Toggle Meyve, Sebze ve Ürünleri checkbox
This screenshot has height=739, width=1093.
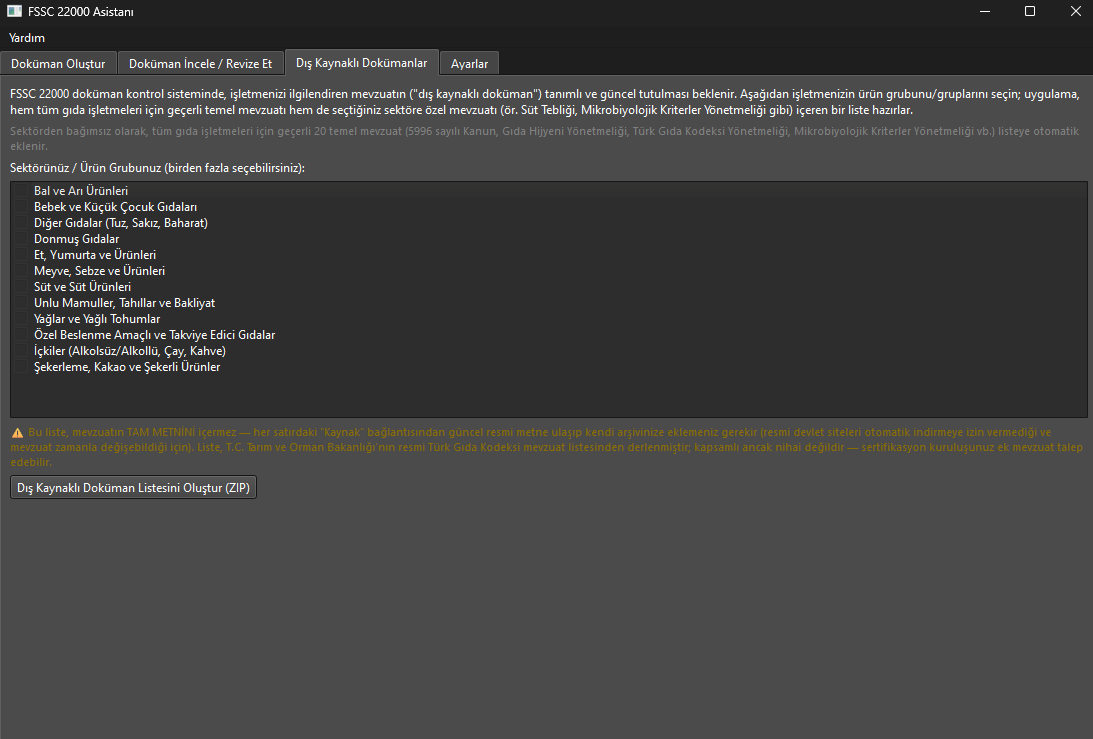(x=22, y=271)
